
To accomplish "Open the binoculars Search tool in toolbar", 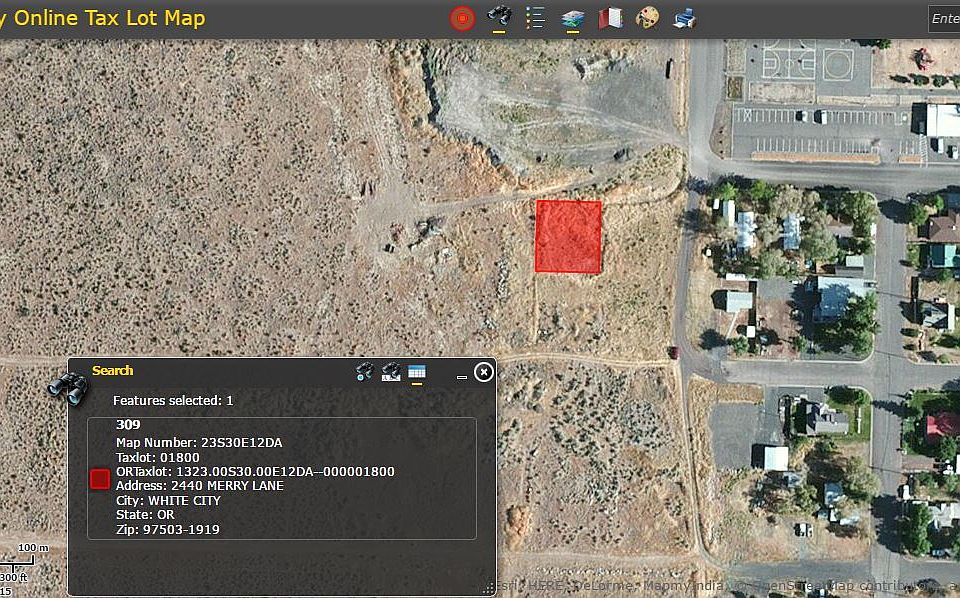I will tap(500, 17).
